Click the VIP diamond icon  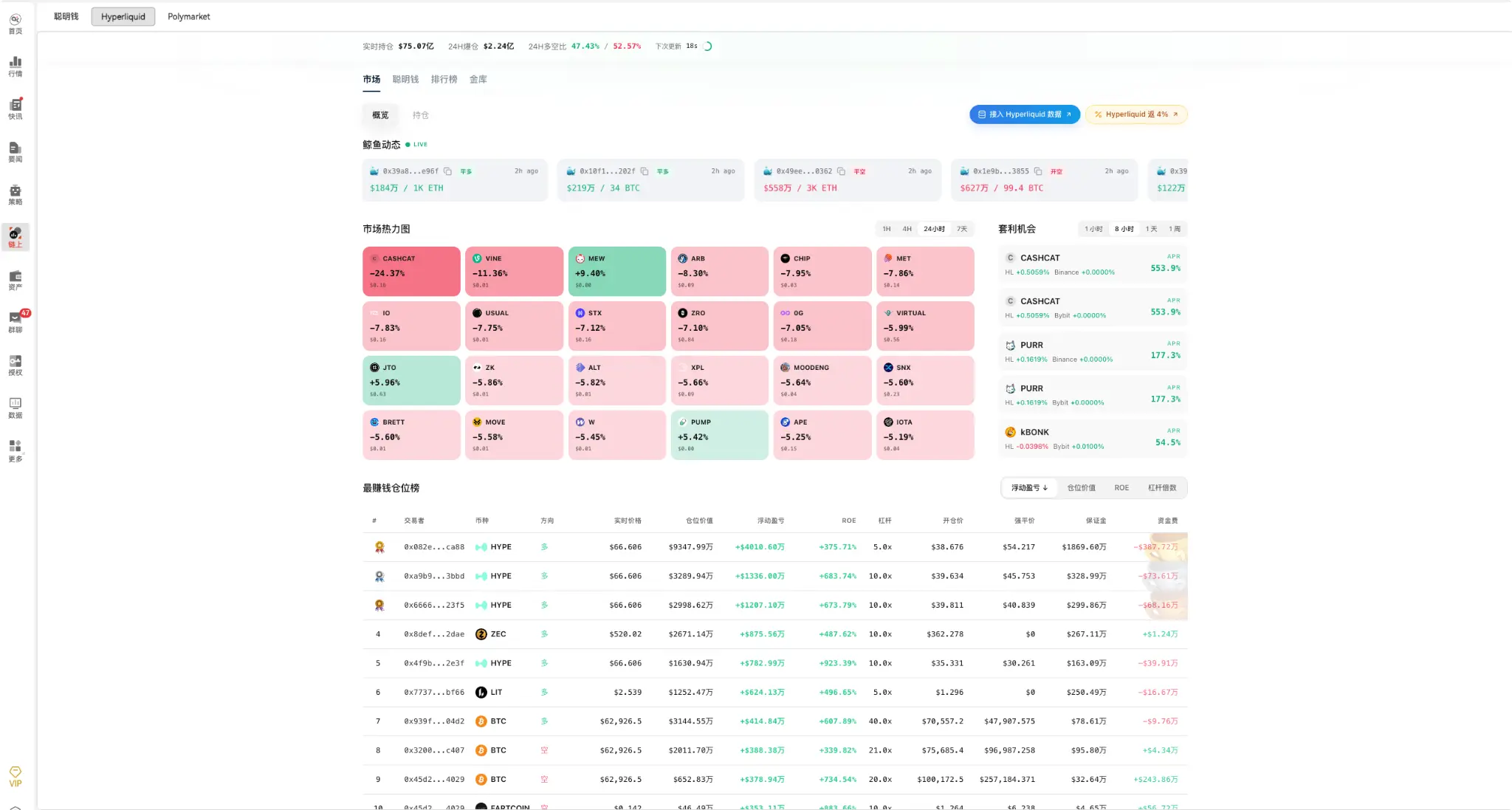coord(15,776)
